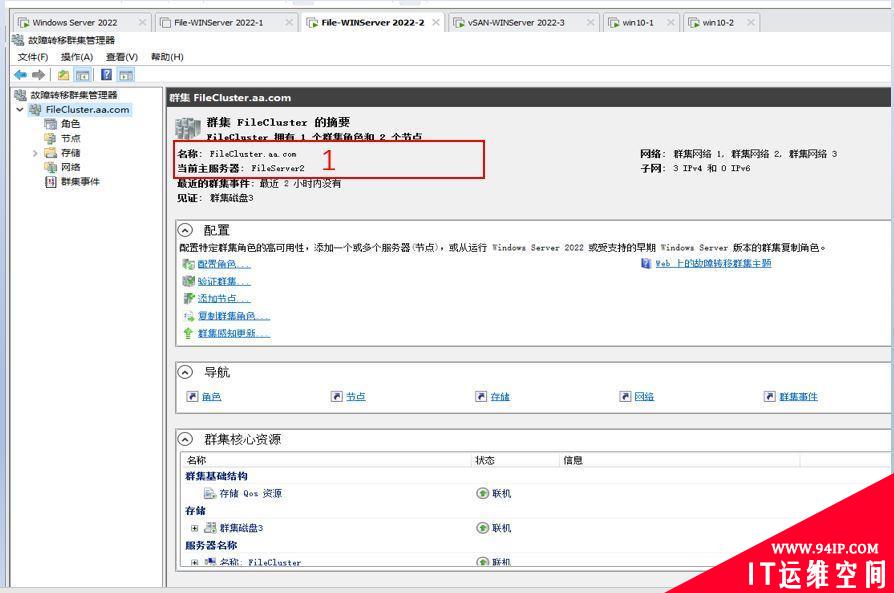Select the 角色 icon in the console tree

[x=51, y=124]
